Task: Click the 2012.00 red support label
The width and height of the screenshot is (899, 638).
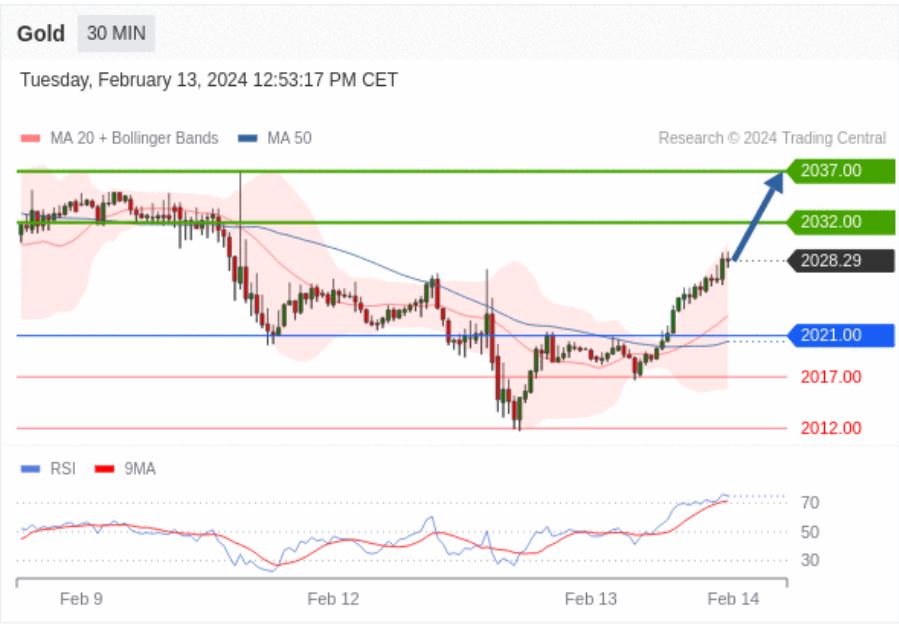Action: pos(831,428)
